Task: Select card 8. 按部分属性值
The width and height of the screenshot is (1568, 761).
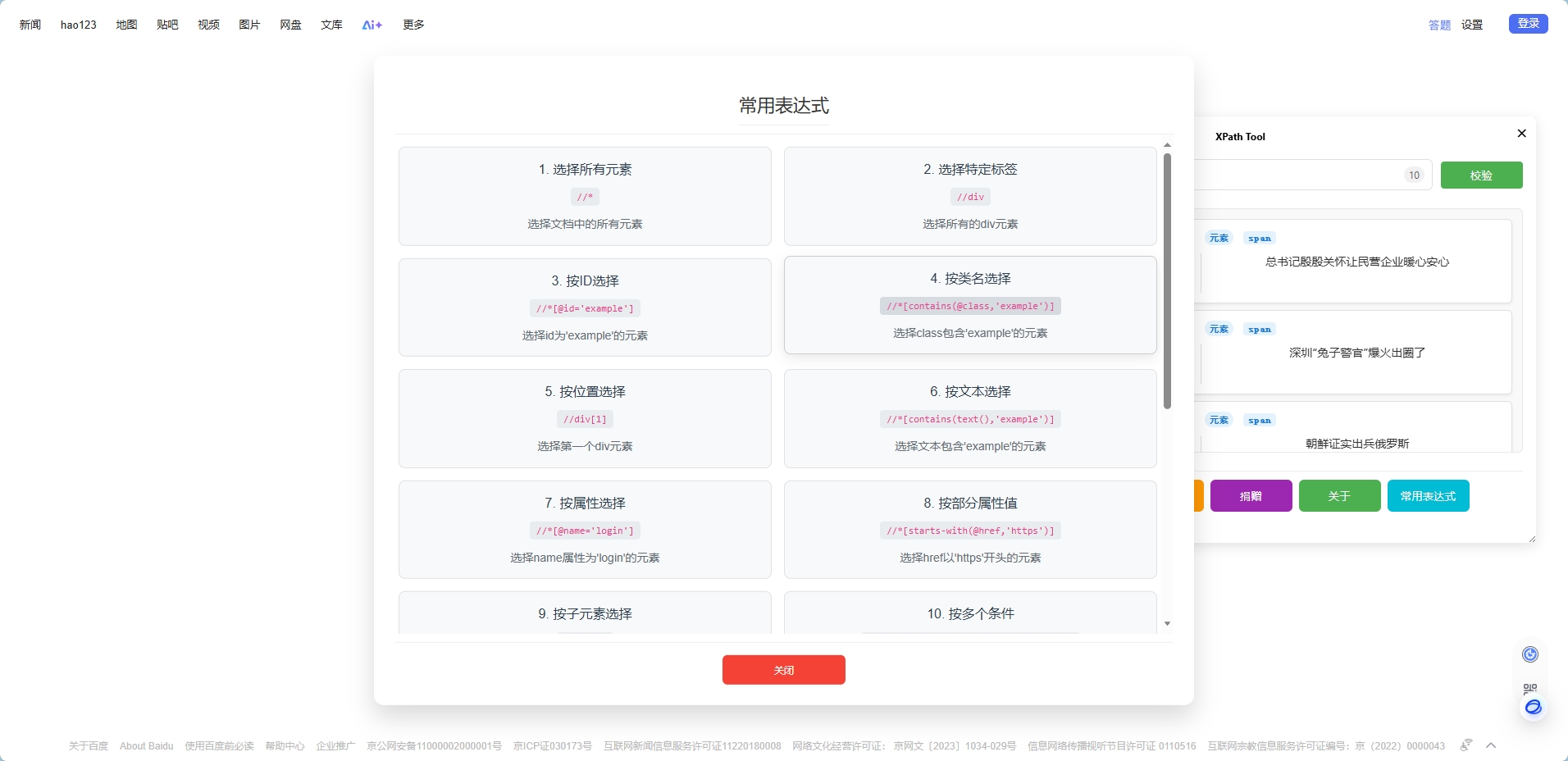Action: pyautogui.click(x=970, y=530)
